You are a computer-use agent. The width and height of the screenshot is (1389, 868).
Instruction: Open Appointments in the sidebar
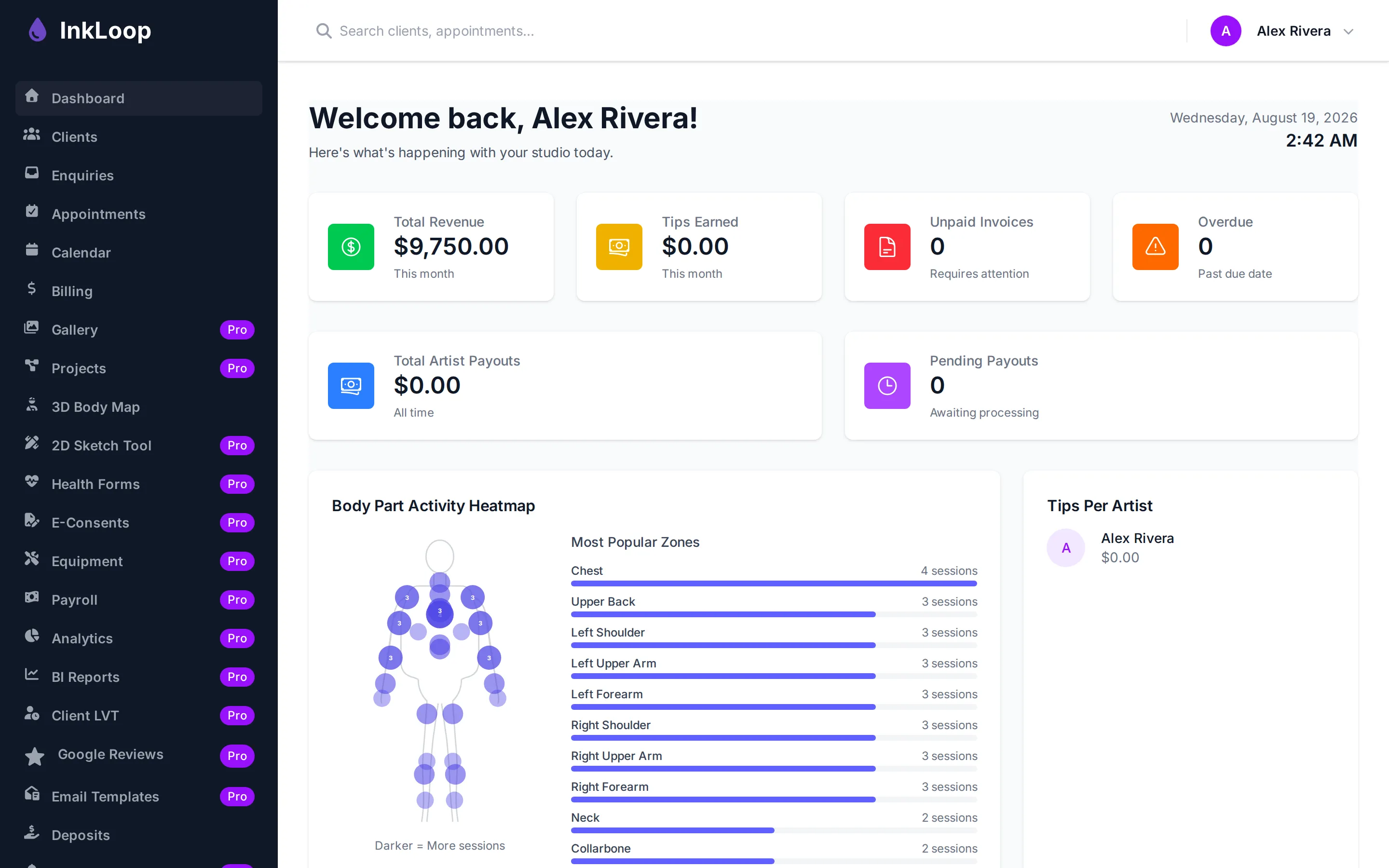[x=139, y=214]
